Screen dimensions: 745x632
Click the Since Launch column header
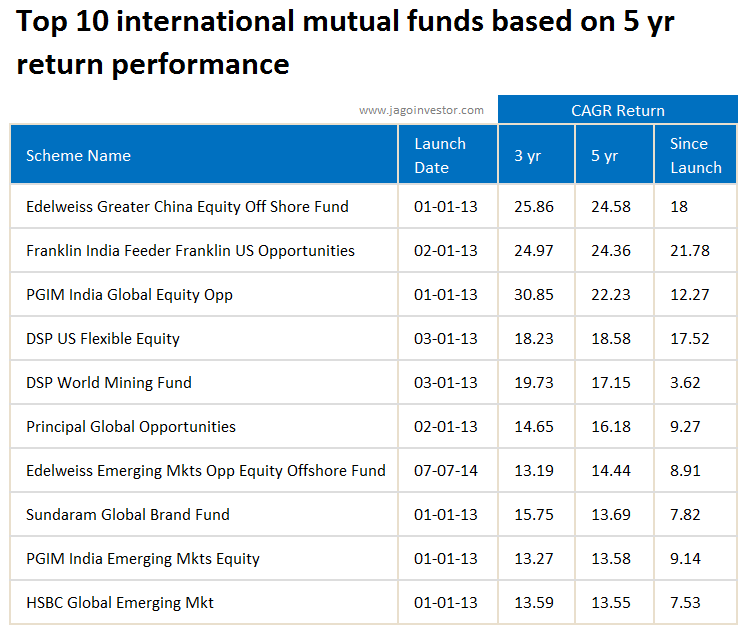[x=696, y=154]
